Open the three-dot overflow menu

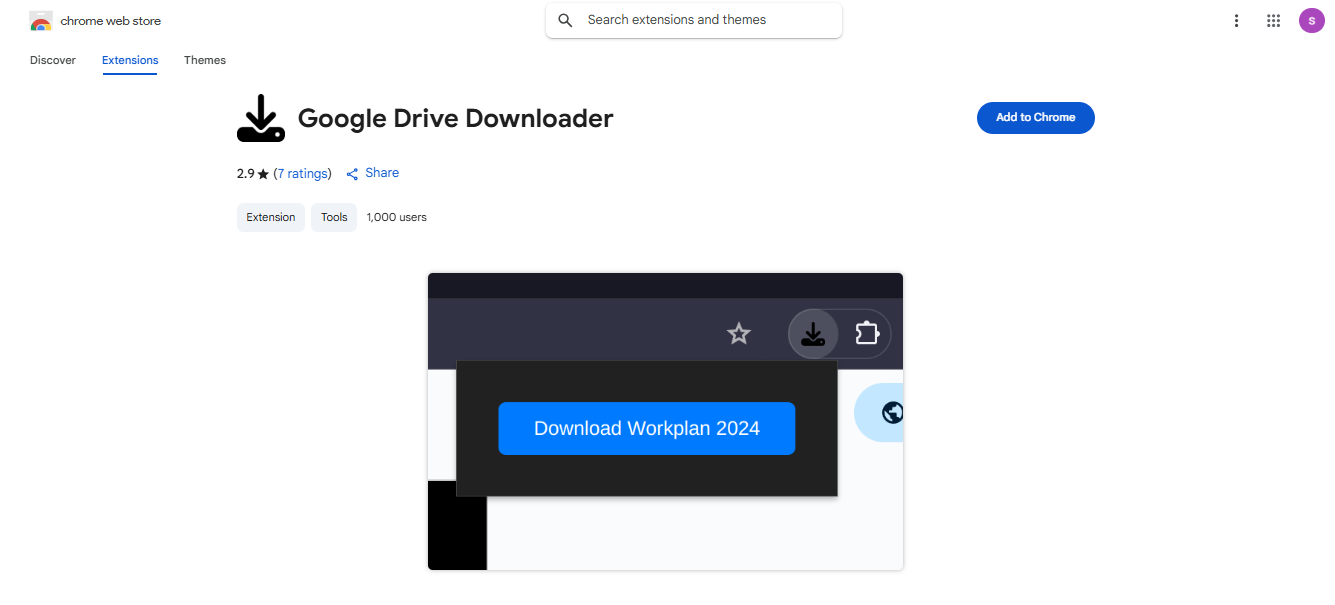pyautogui.click(x=1236, y=20)
